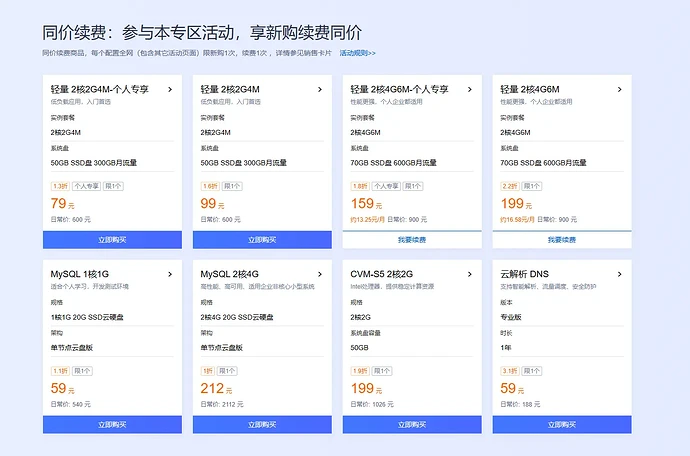Click the 1折 tag on MySQL 2核4G

[x=207, y=371]
